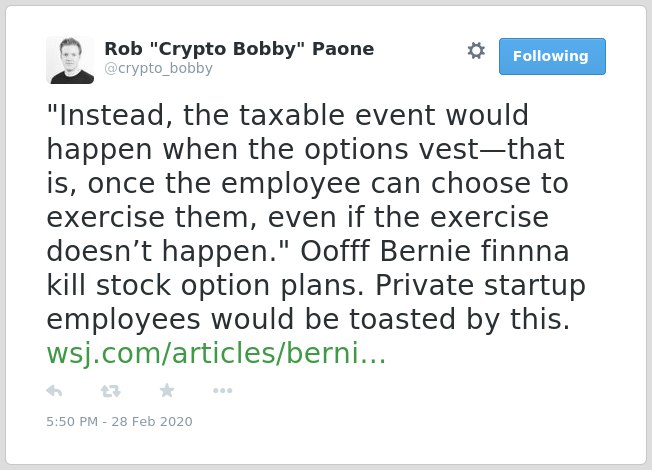The width and height of the screenshot is (652, 470).
Task: Click the phrase "Private startup" in the tweet
Action: pyautogui.click(x=480, y=286)
